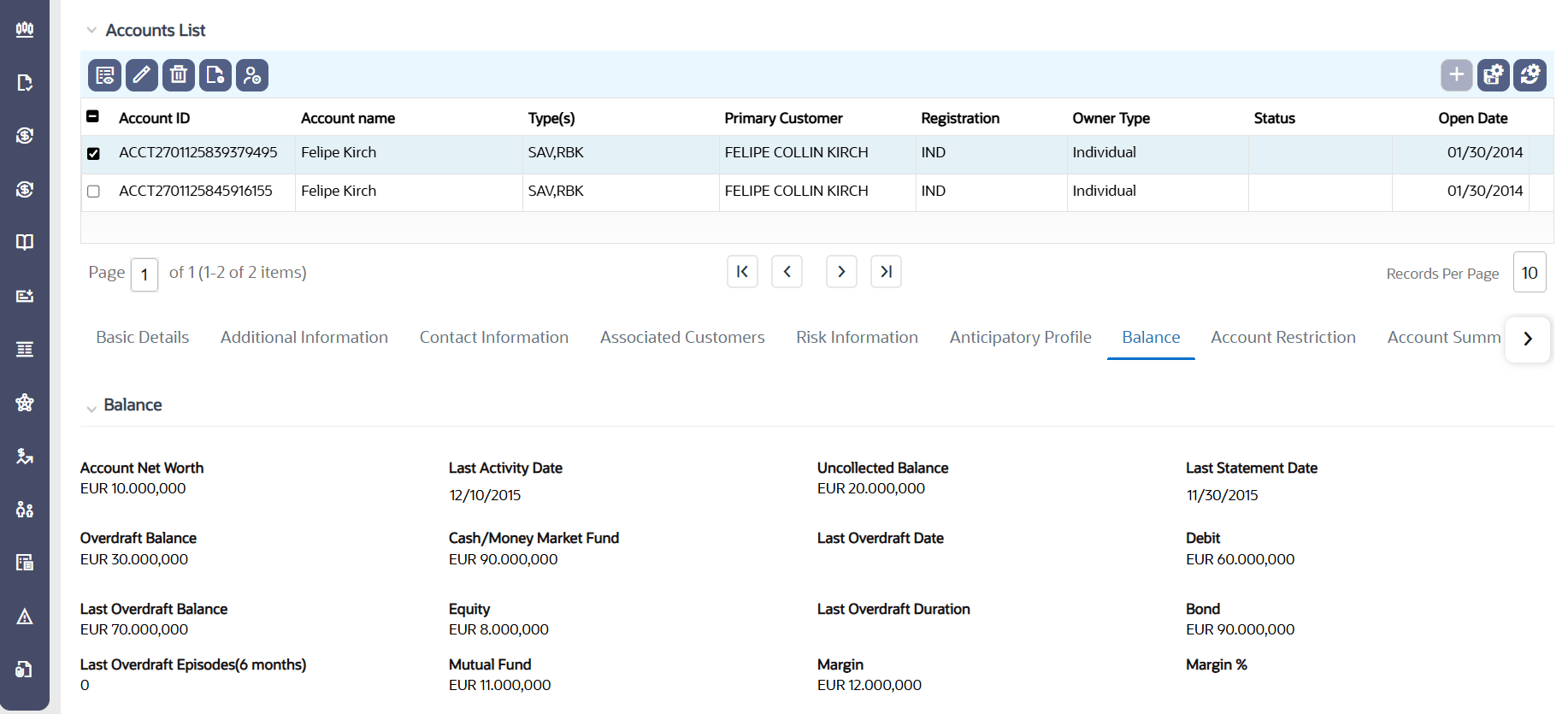
Task: Collapse the Balance section
Action: (x=91, y=409)
